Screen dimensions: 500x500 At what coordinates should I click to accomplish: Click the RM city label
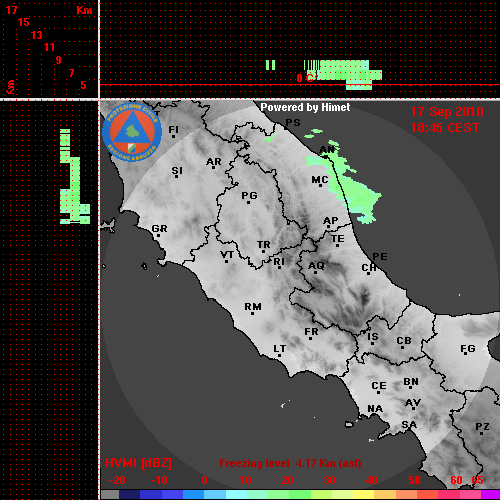[x=253, y=307]
